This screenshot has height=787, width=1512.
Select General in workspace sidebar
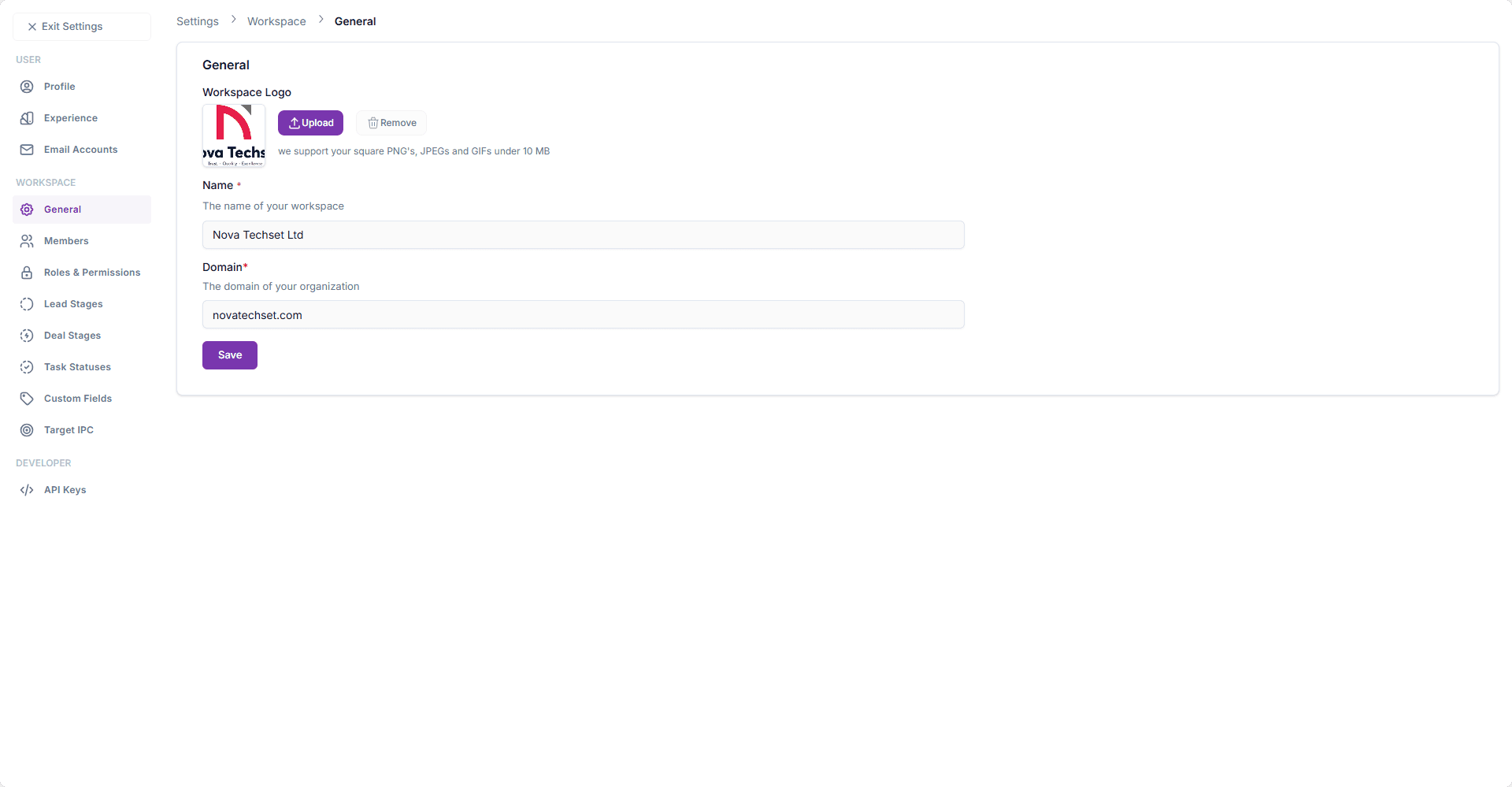pos(63,210)
